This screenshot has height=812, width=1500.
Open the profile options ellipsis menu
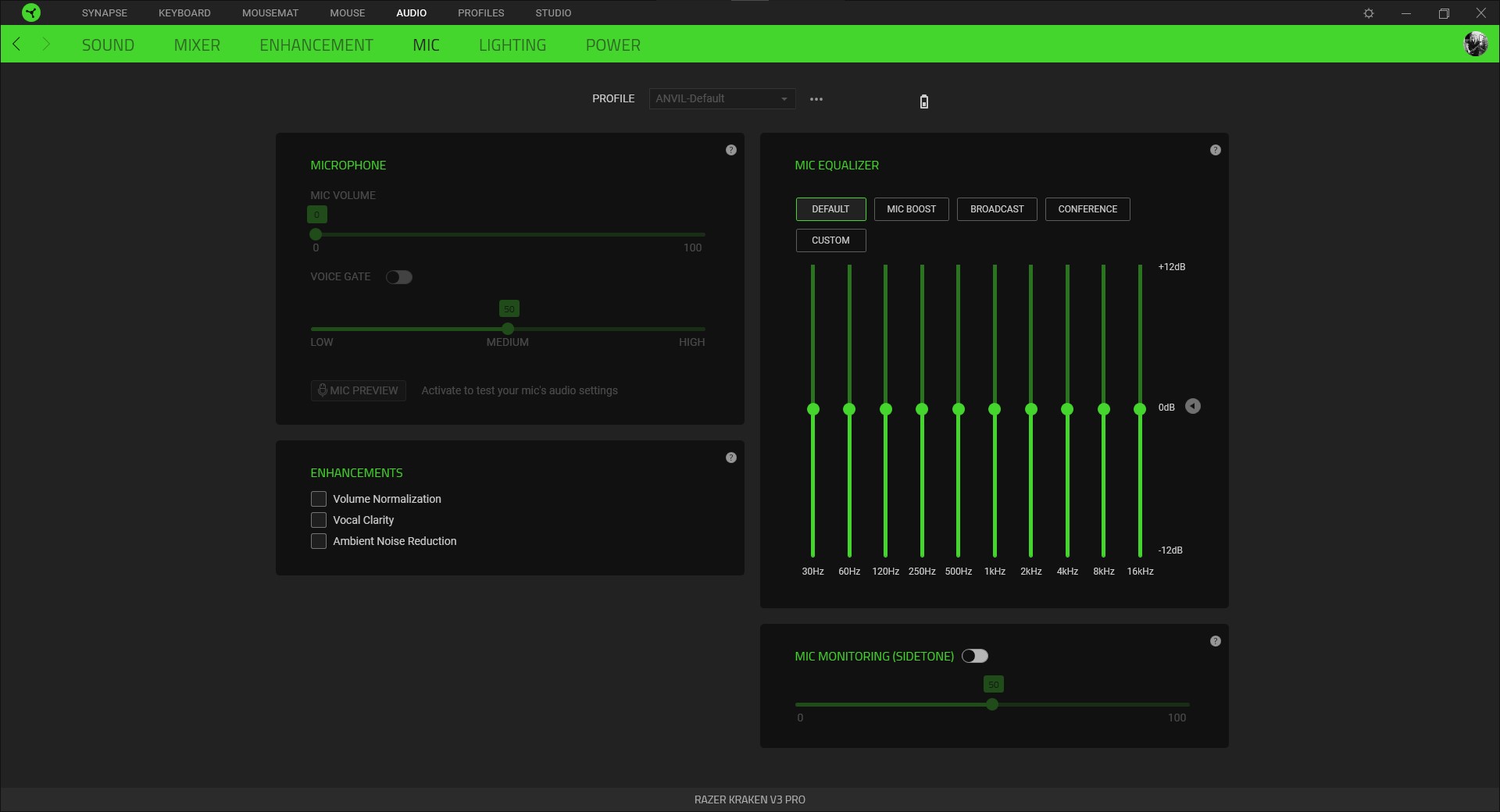[x=816, y=98]
